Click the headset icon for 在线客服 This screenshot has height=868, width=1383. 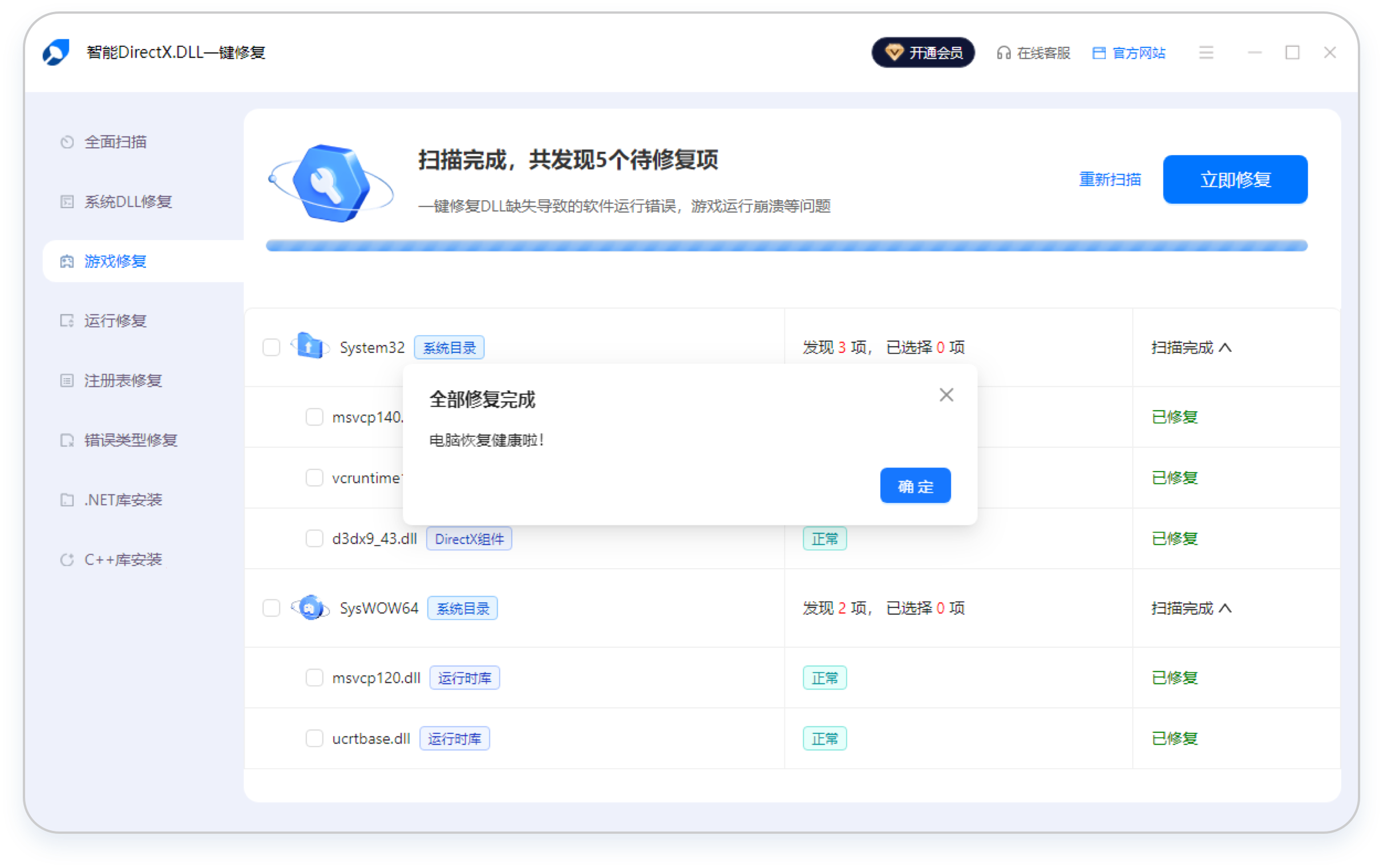pyautogui.click(x=1004, y=53)
